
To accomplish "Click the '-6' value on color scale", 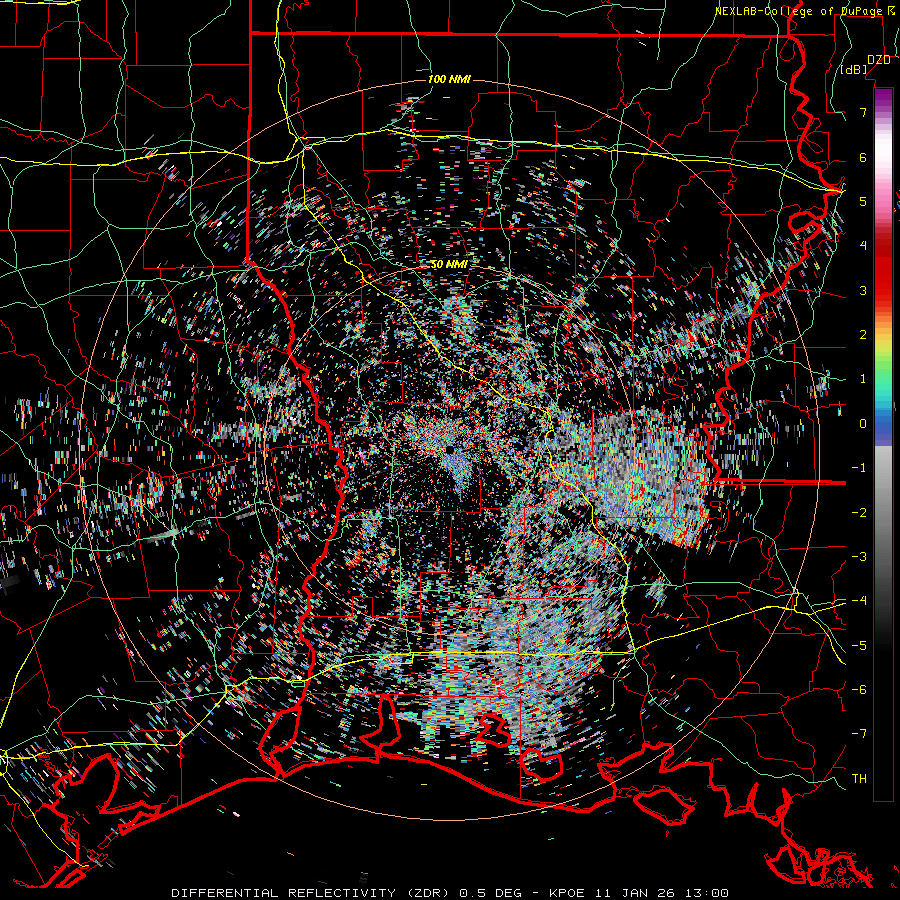I will [x=859, y=689].
